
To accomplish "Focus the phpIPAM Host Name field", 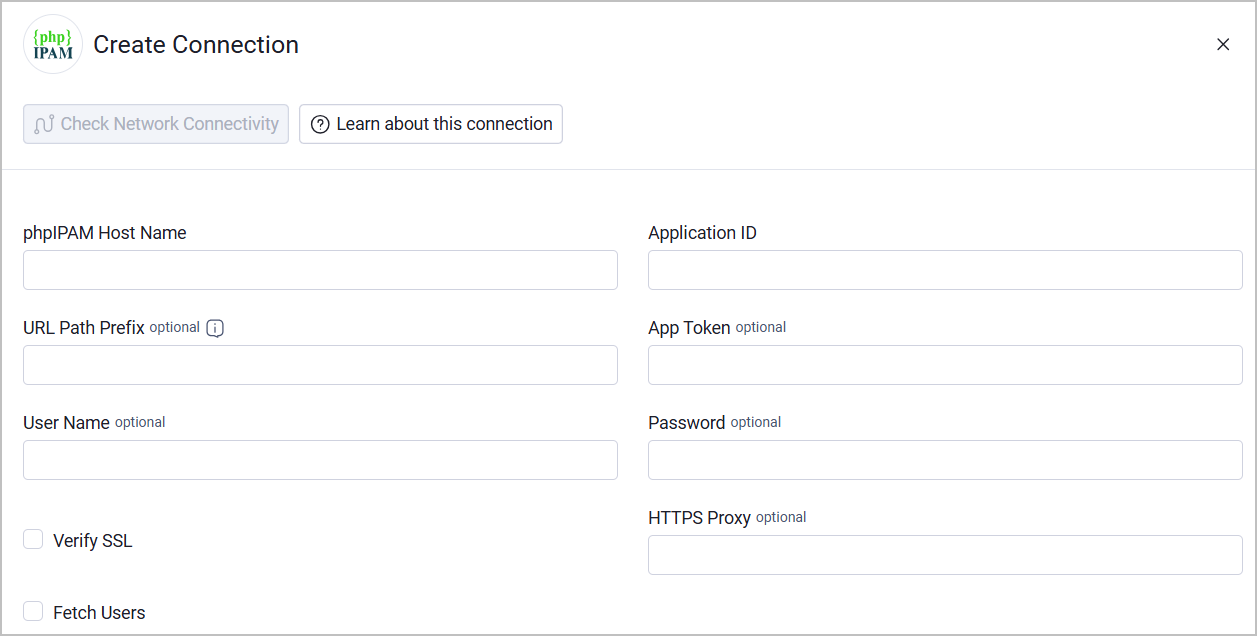I will tap(320, 270).
